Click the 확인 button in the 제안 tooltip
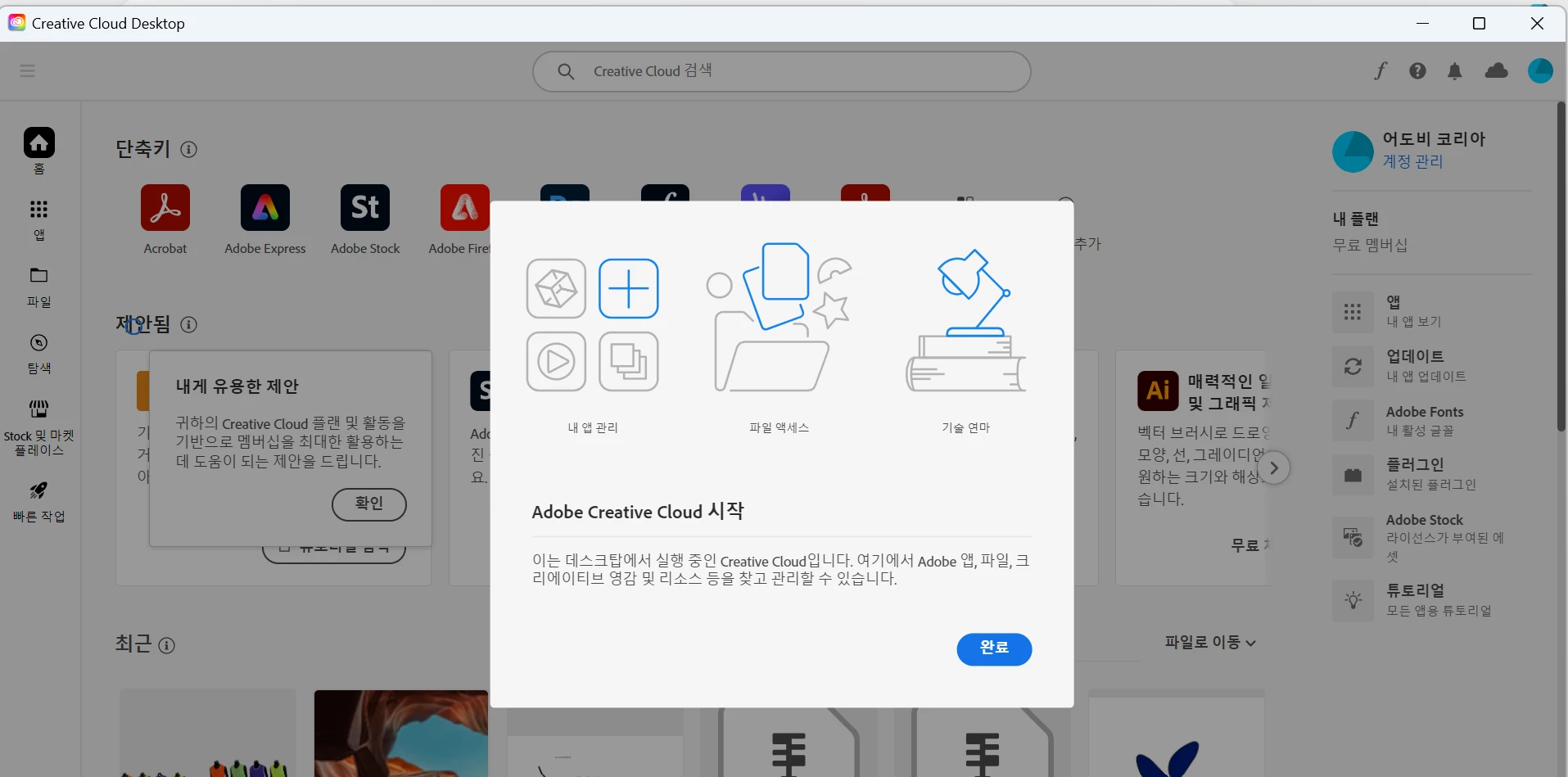Viewport: 1568px width, 777px height. (369, 504)
